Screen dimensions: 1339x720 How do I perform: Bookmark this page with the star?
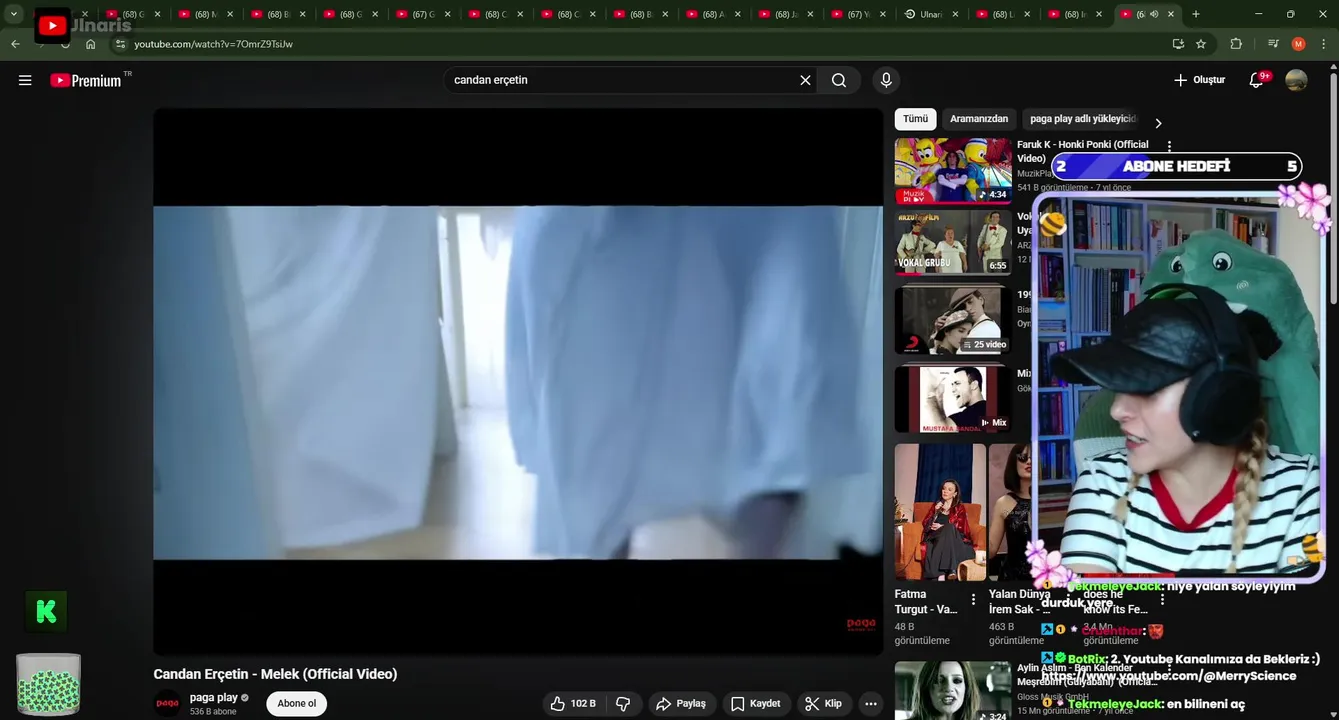pos(1201,44)
